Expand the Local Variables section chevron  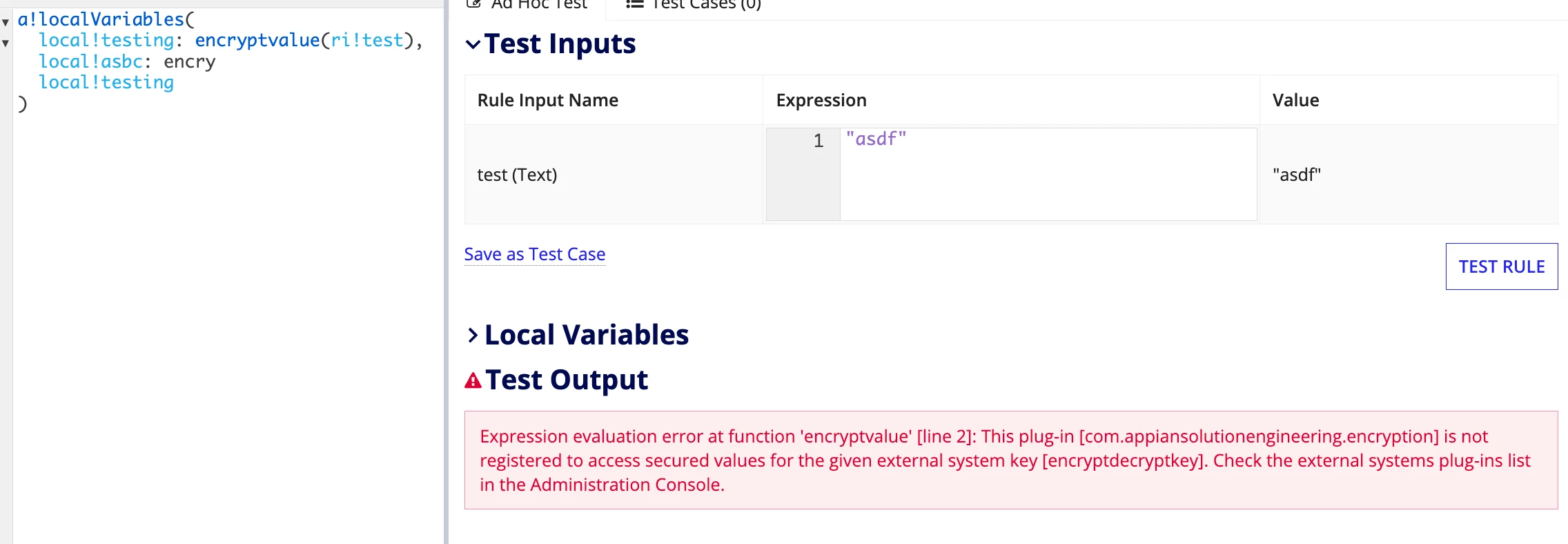[473, 336]
